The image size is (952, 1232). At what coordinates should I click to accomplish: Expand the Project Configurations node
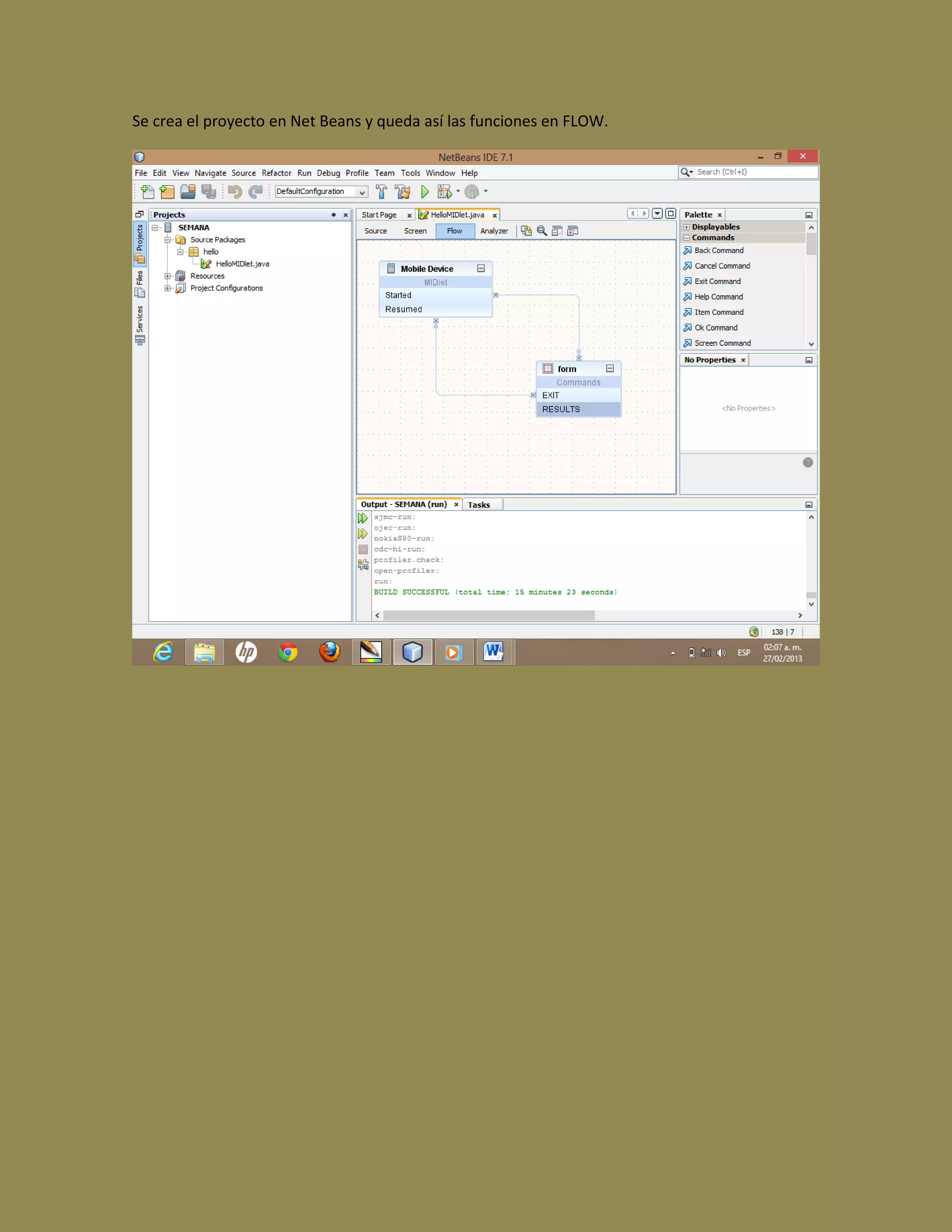[167, 288]
